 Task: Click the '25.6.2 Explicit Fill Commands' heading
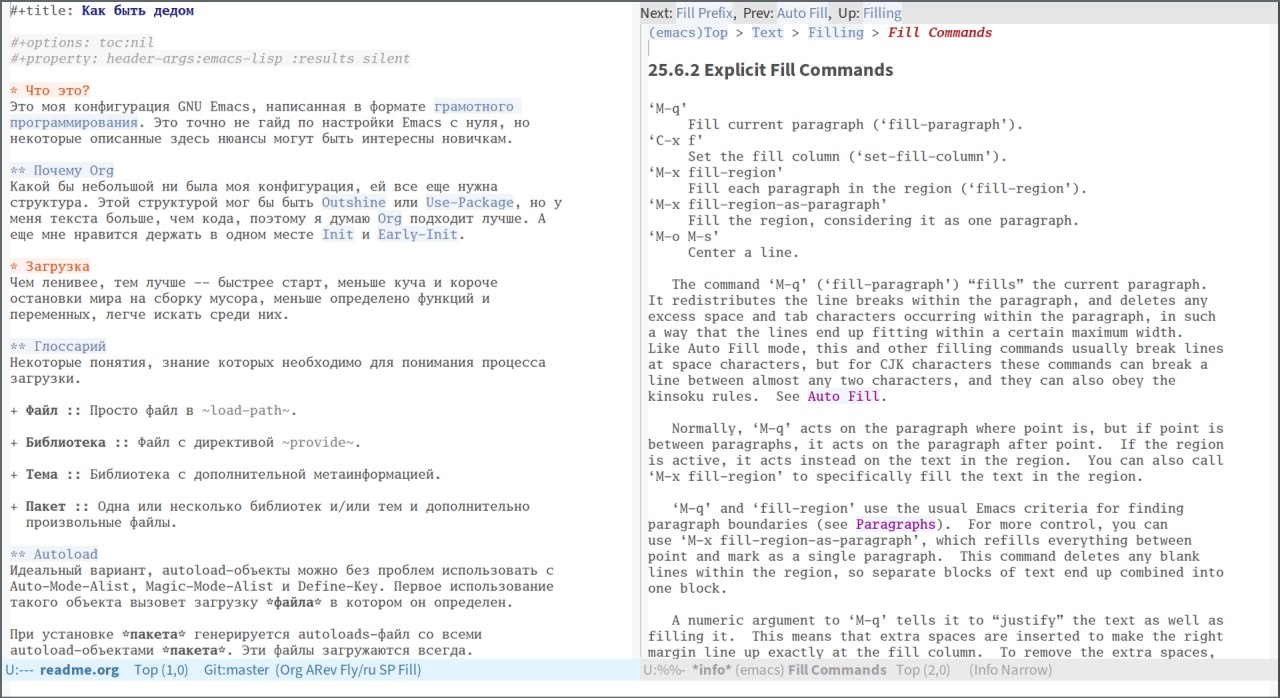(770, 70)
